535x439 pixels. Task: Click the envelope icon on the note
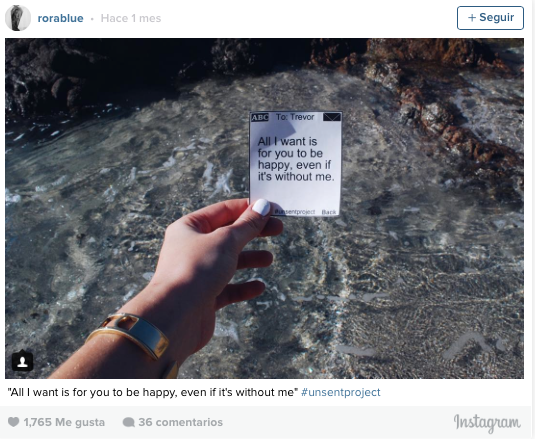(x=332, y=117)
